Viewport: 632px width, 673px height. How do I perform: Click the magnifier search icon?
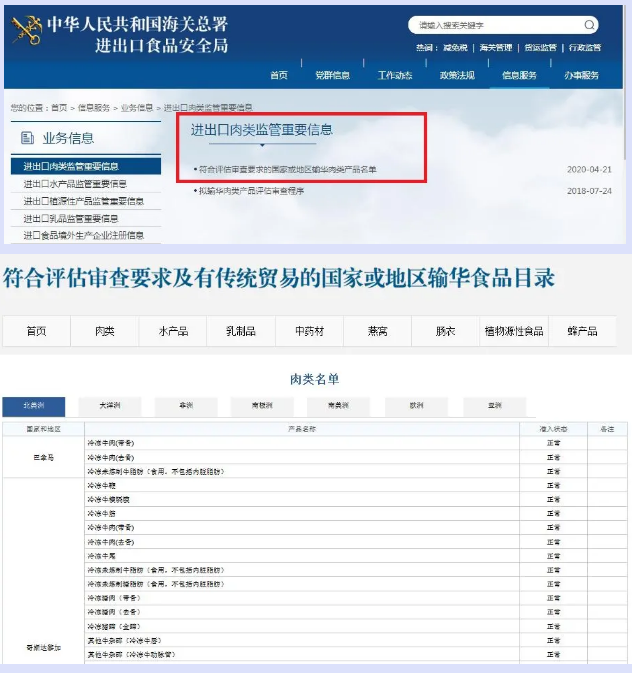(x=589, y=25)
